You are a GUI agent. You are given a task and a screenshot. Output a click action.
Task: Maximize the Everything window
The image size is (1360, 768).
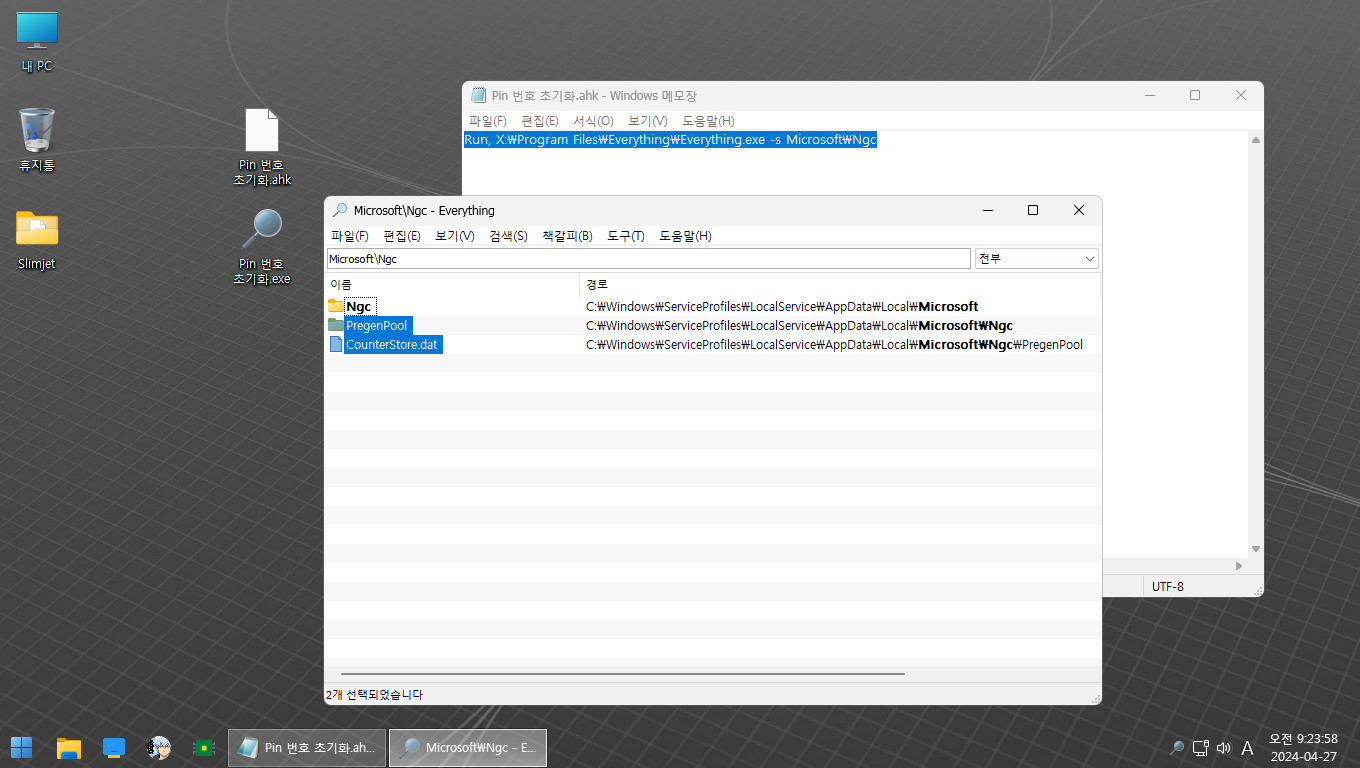[x=1033, y=210]
